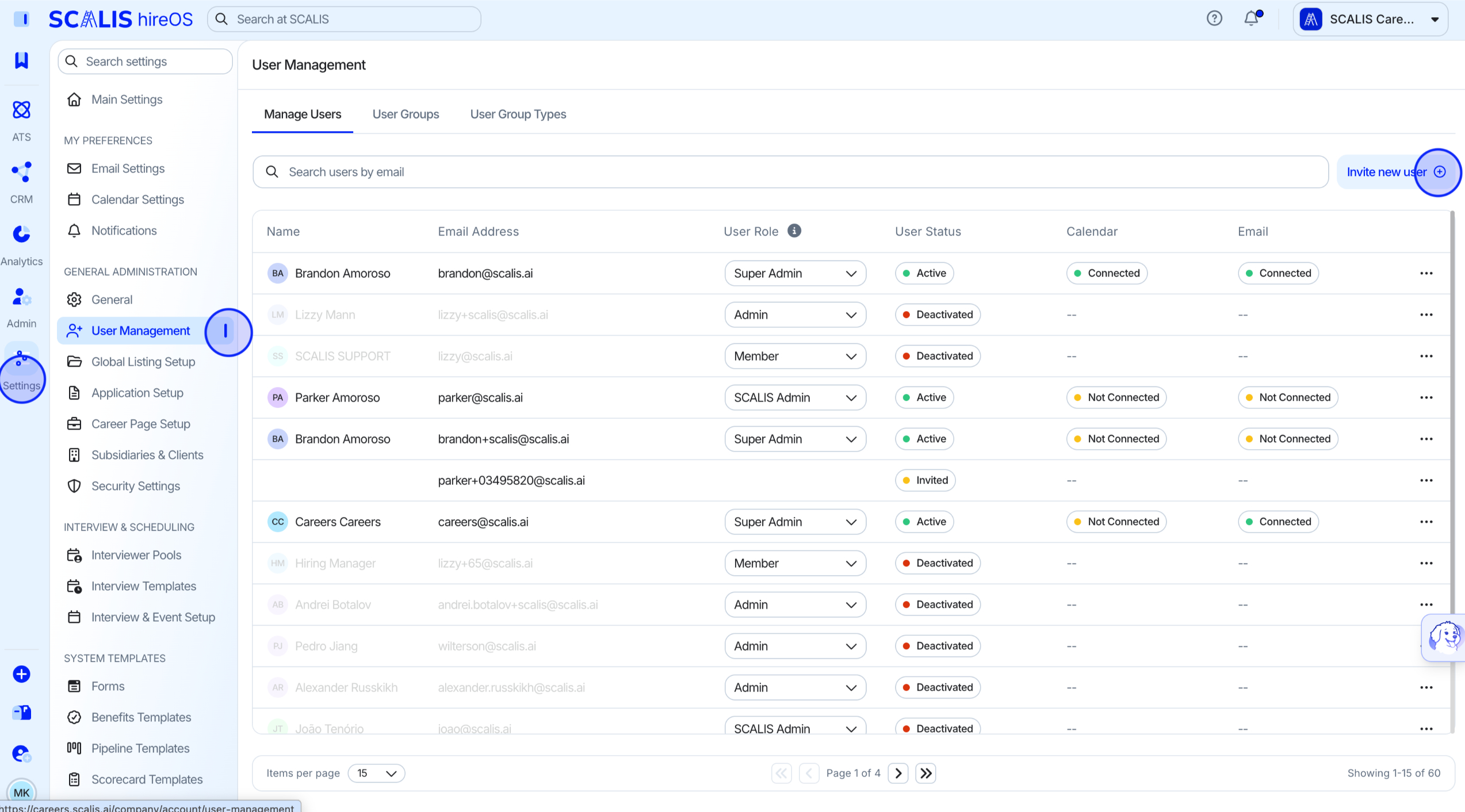
Task: Open row actions for SCALIS SUPPORT
Action: 1426,356
